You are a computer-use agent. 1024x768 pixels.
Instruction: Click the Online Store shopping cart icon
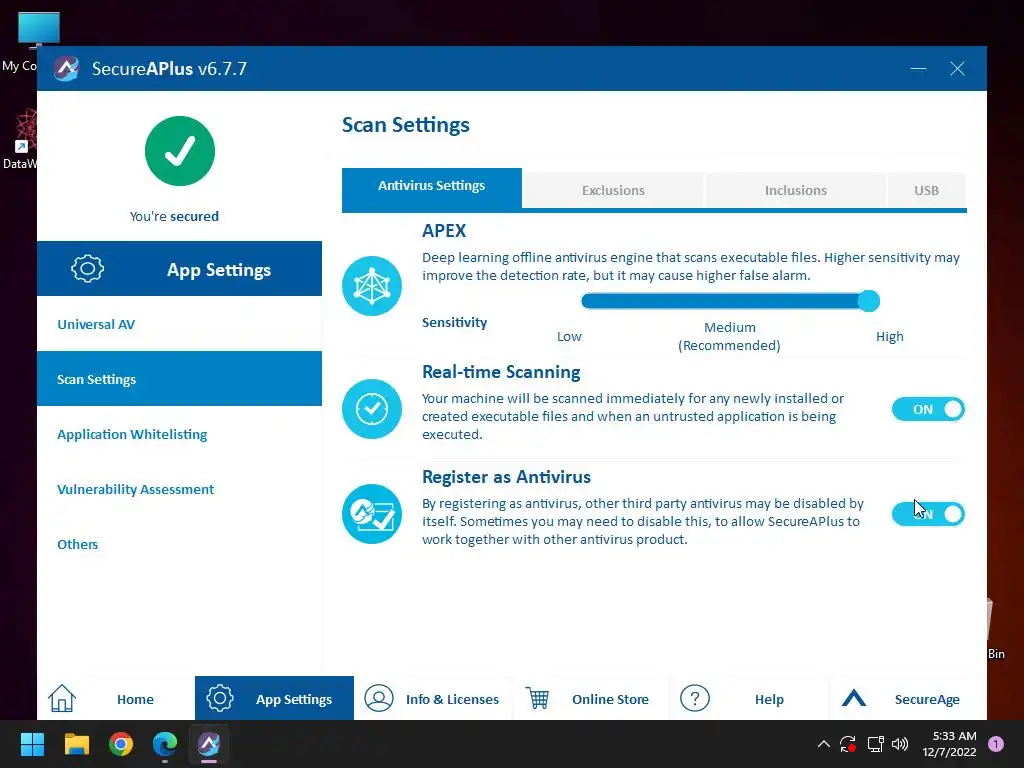click(537, 698)
